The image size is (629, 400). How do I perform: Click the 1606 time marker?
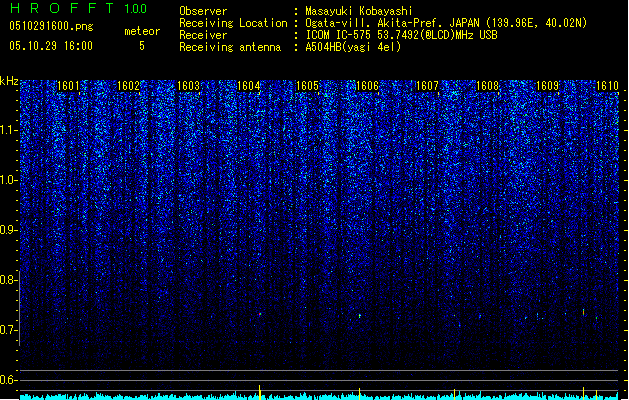click(367, 86)
